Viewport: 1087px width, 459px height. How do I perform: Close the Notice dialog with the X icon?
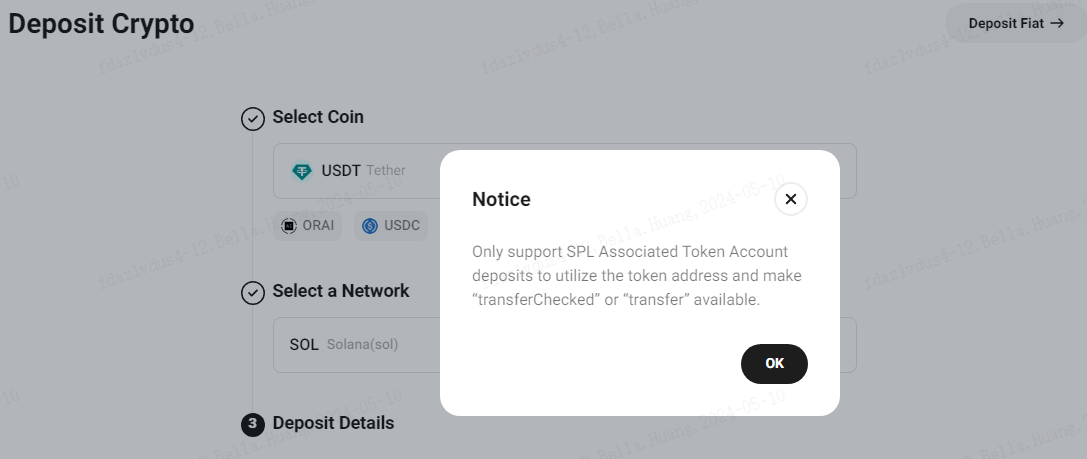(x=790, y=200)
